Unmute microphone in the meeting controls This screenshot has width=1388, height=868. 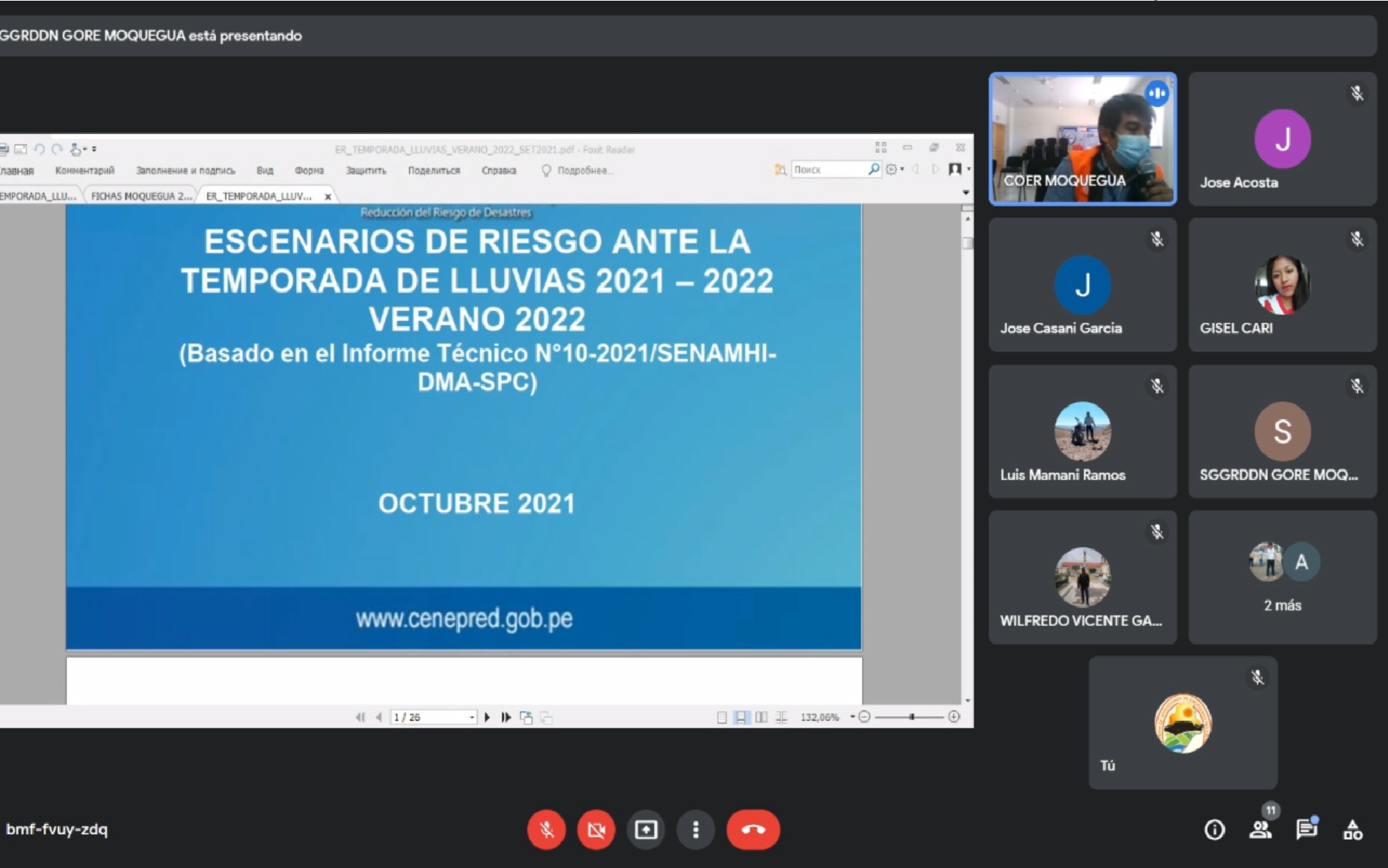[546, 830]
